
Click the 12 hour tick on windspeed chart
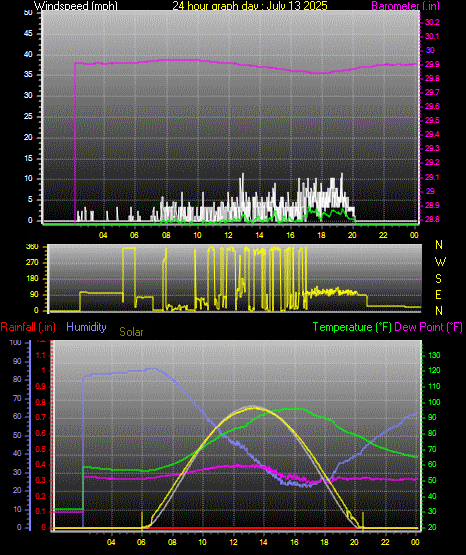click(x=228, y=235)
